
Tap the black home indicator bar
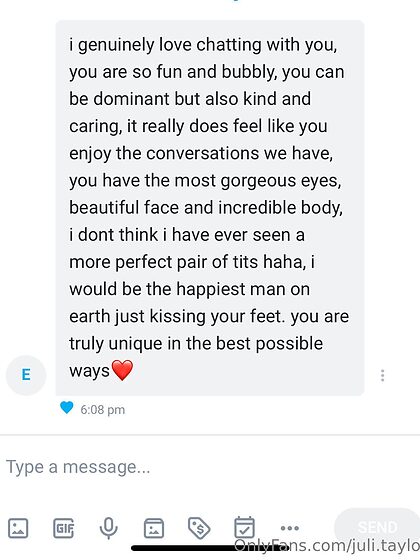pyautogui.click(x=210, y=548)
